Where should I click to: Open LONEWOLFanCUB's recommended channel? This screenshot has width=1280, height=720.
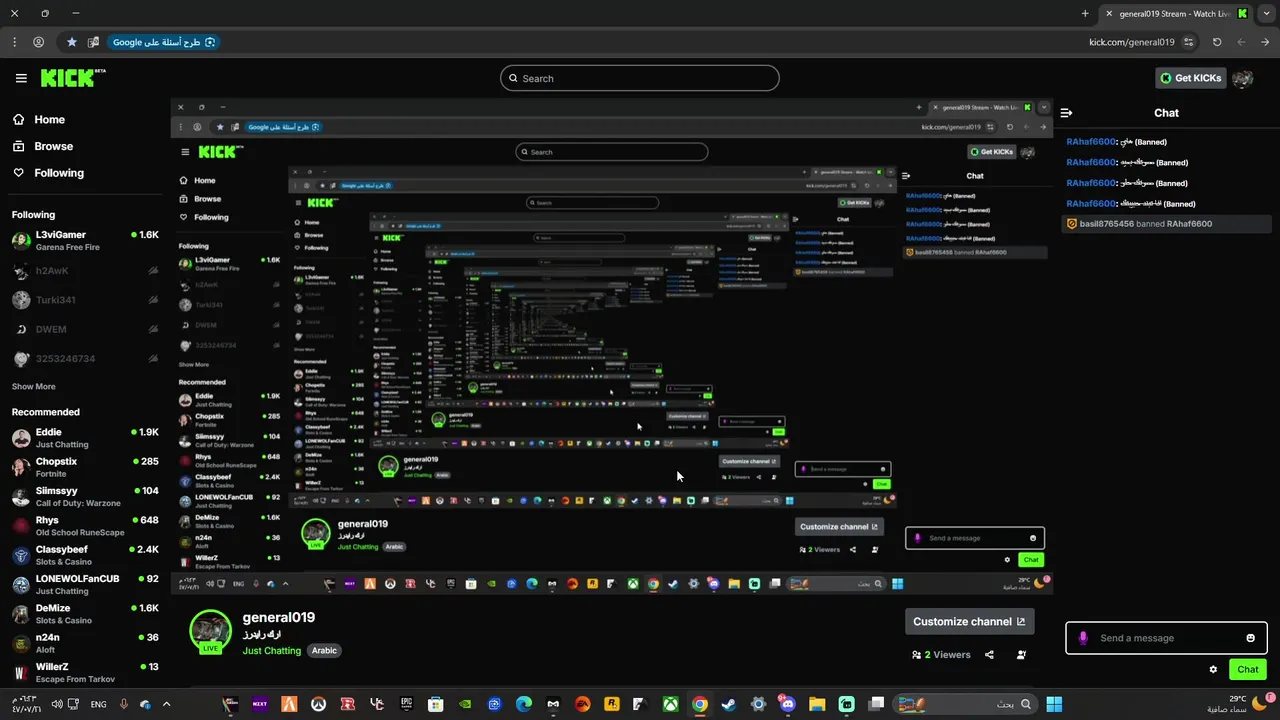click(x=85, y=584)
